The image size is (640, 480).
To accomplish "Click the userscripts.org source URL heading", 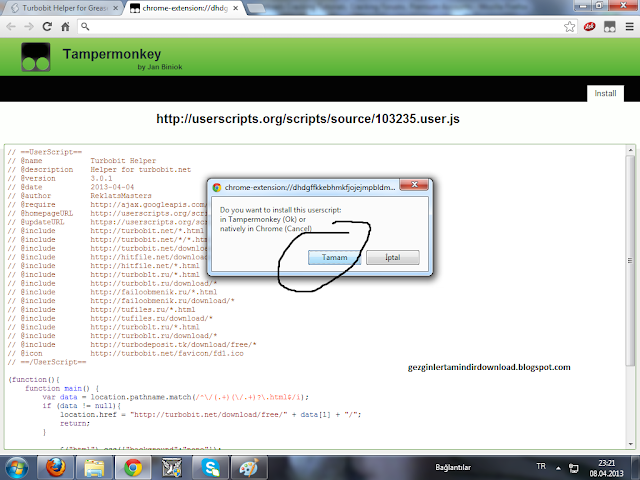I will pos(308,119).
